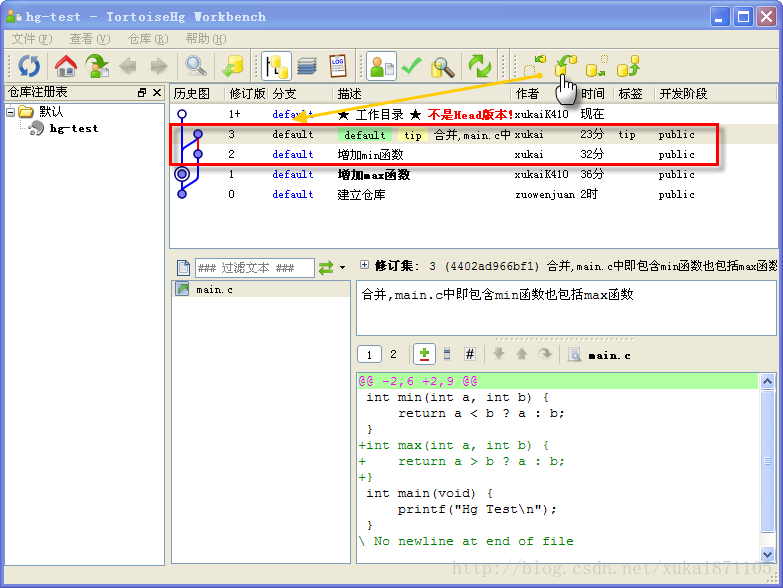The width and height of the screenshot is (783, 588).
Task: Click the commit message text box
Action: click(x=566, y=308)
